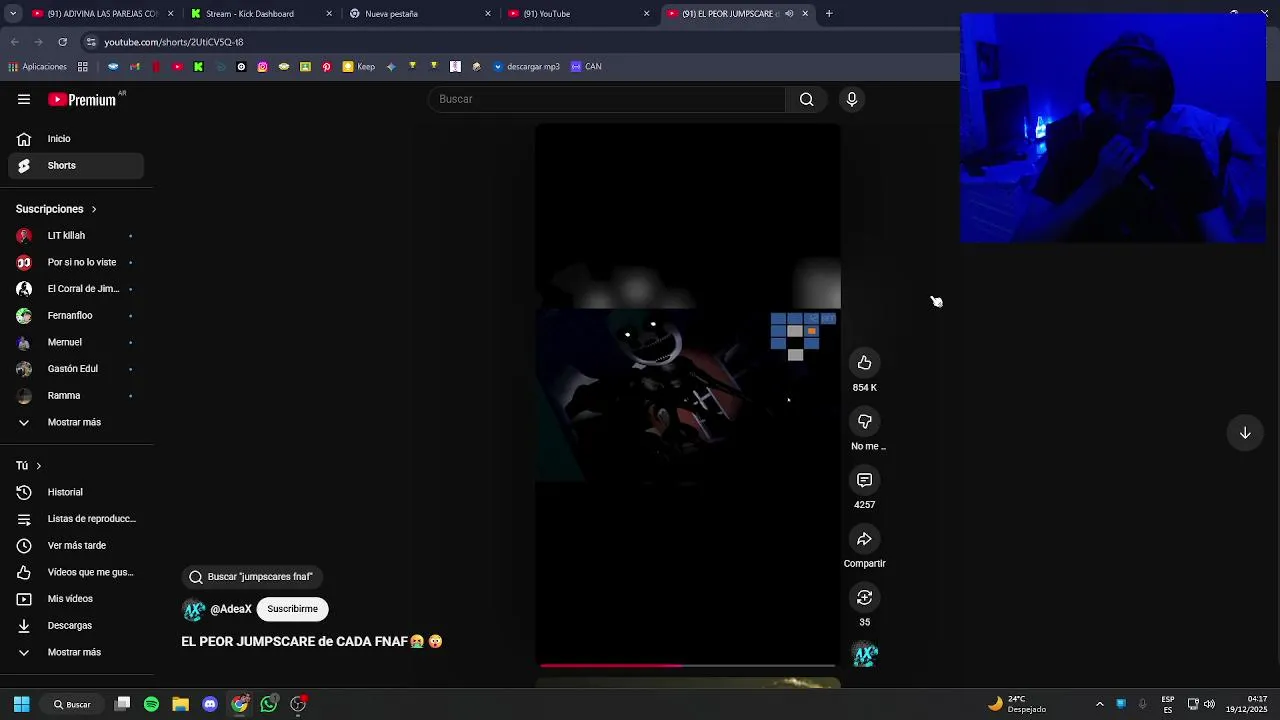
Task: Click the YouTube search input field
Action: 607,99
